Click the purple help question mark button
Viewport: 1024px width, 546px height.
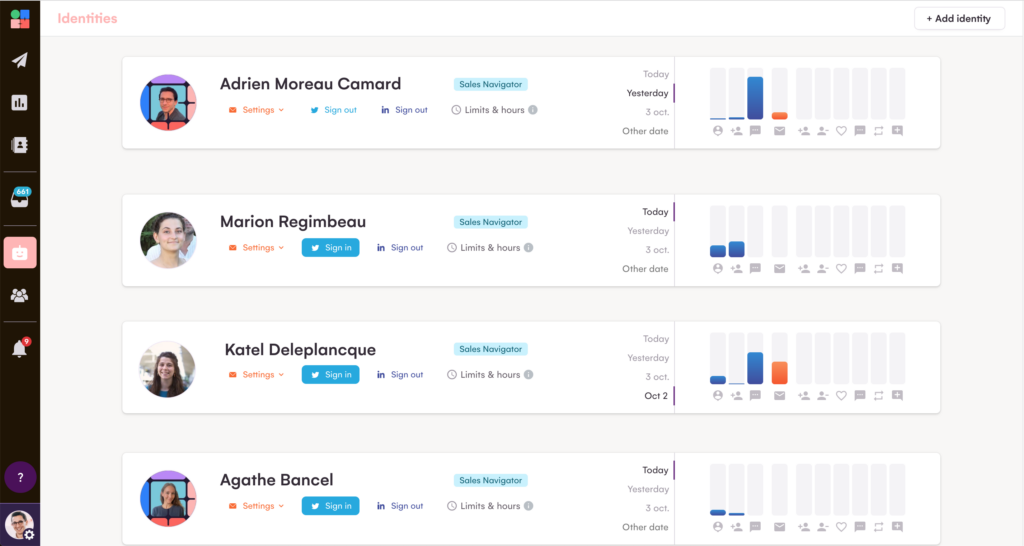coord(20,477)
